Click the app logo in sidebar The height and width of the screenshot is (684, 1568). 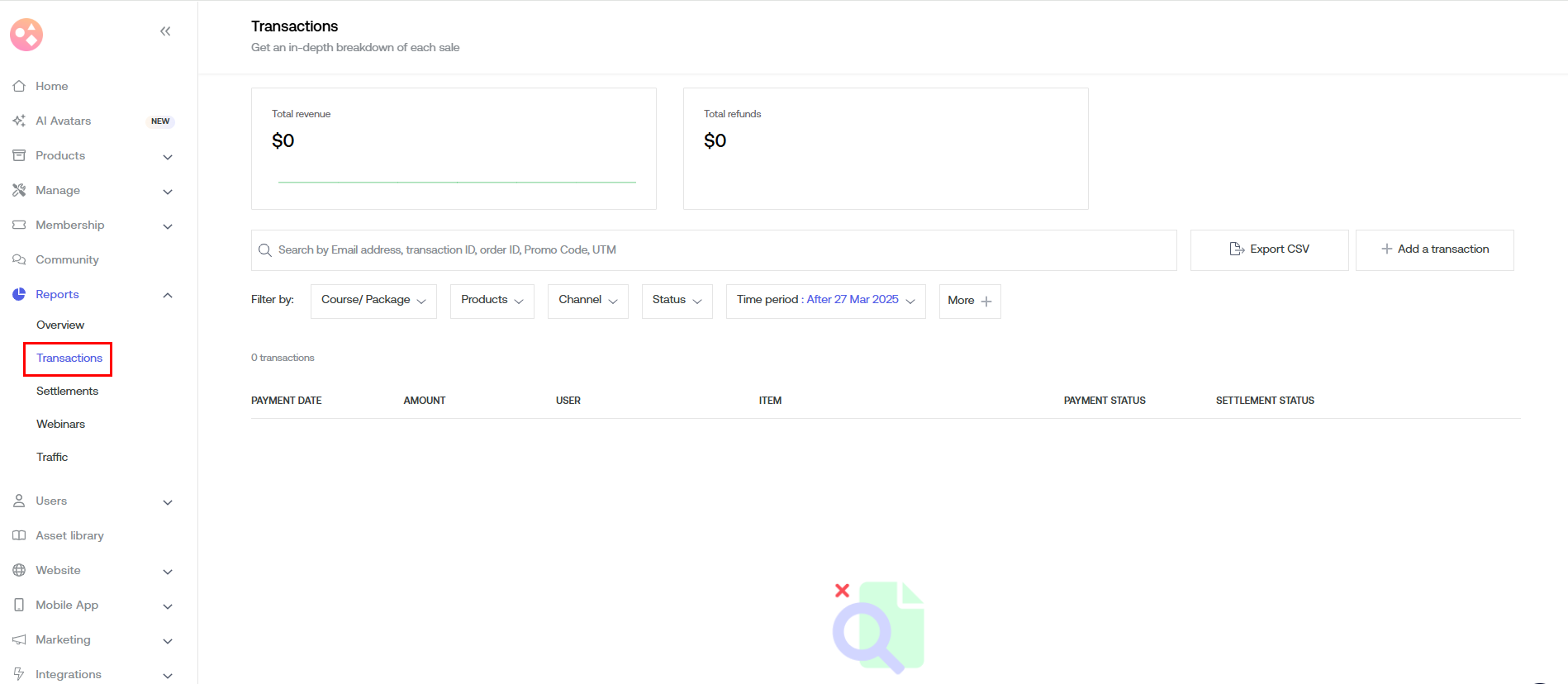click(x=26, y=35)
